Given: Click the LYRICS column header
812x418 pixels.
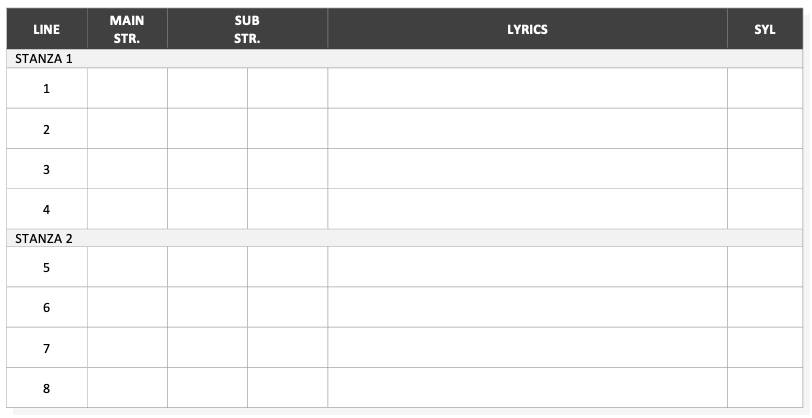Looking at the screenshot, I should 527,29.
